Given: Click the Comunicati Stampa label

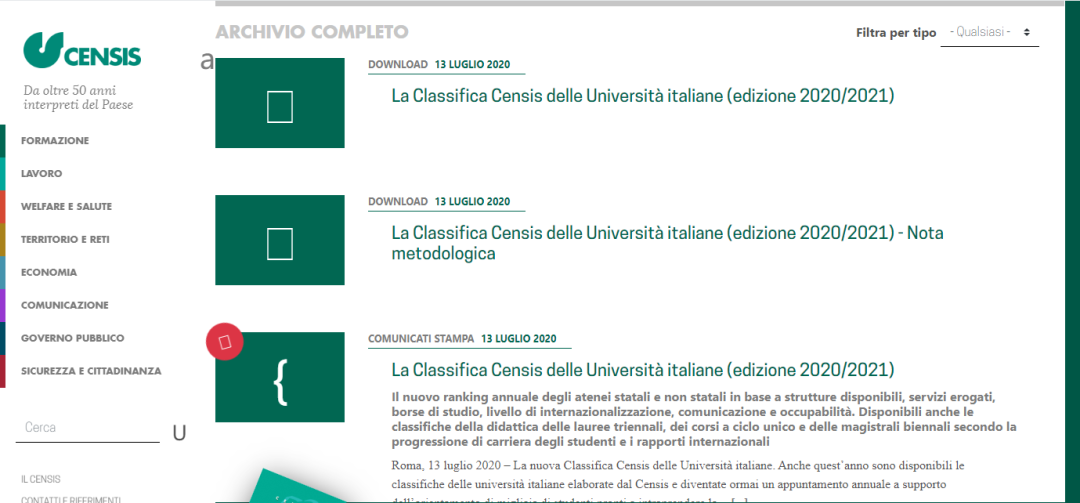Looking at the screenshot, I should pyautogui.click(x=421, y=339).
